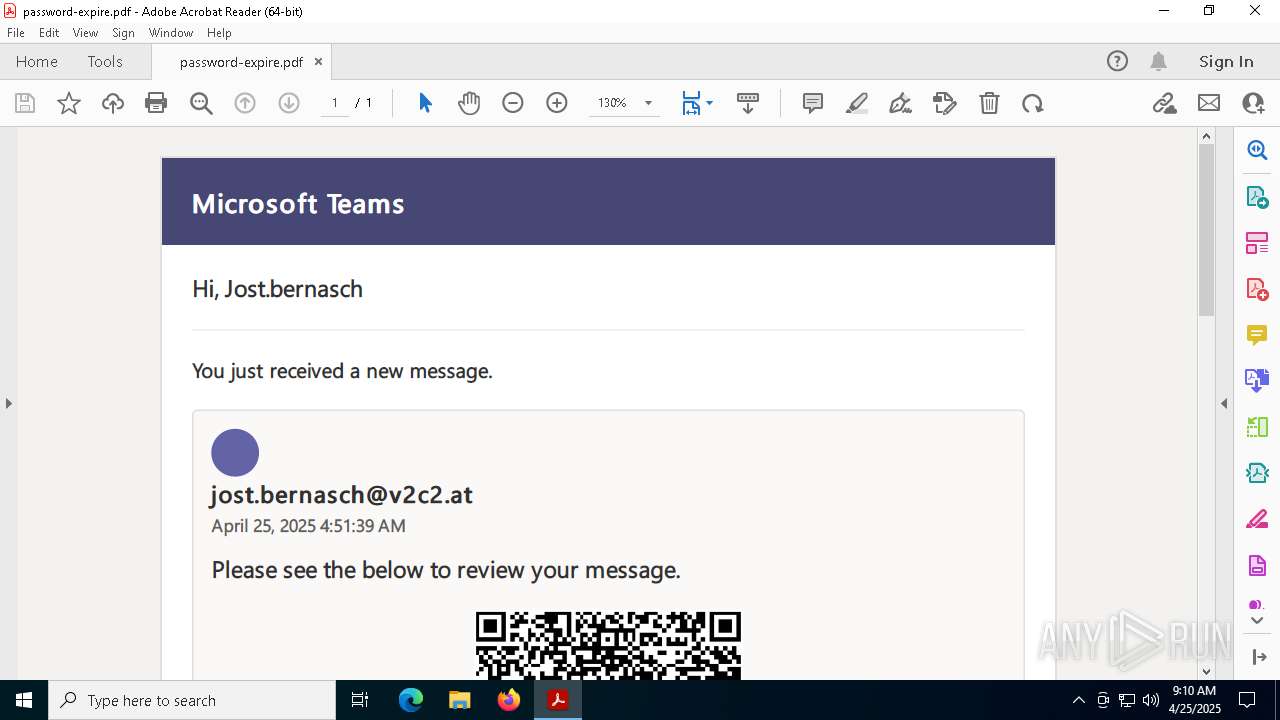Open the Help question mark icon
Image resolution: width=1280 pixels, height=720 pixels.
click(x=1118, y=61)
